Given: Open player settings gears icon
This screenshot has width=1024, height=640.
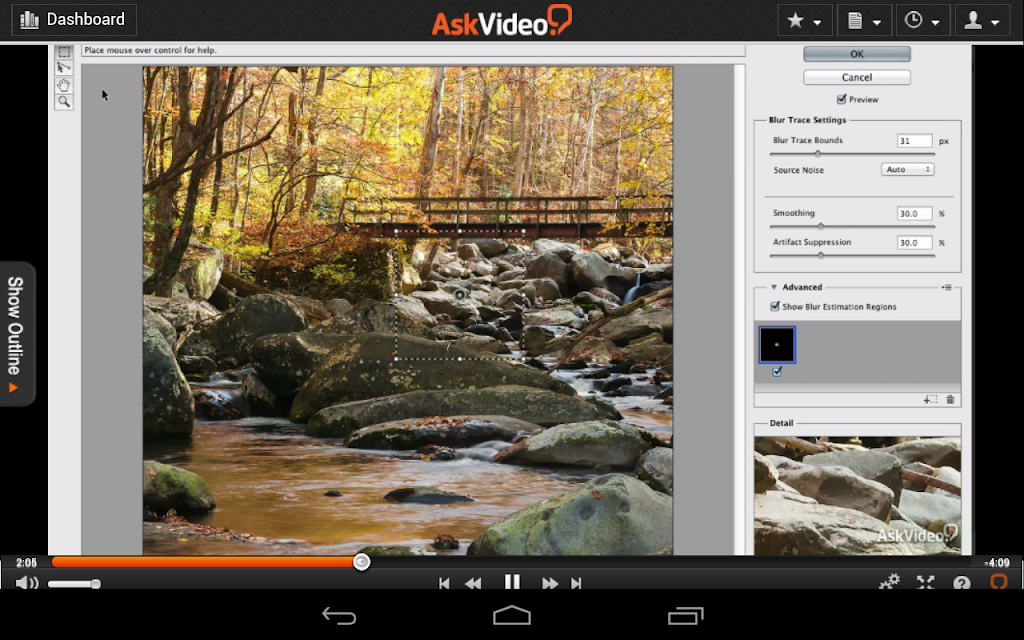Looking at the screenshot, I should [889, 582].
